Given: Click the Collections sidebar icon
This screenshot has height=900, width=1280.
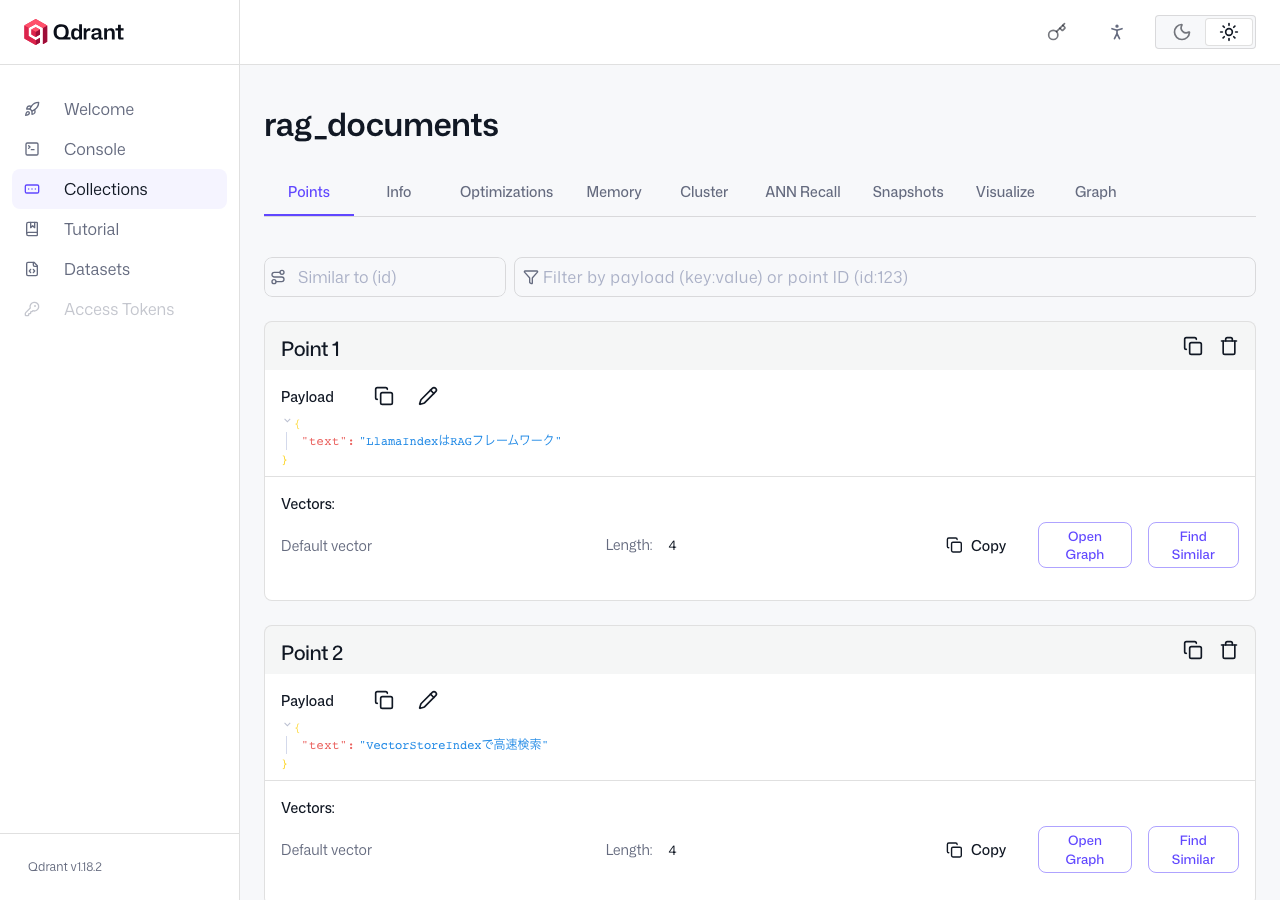Looking at the screenshot, I should (32, 189).
